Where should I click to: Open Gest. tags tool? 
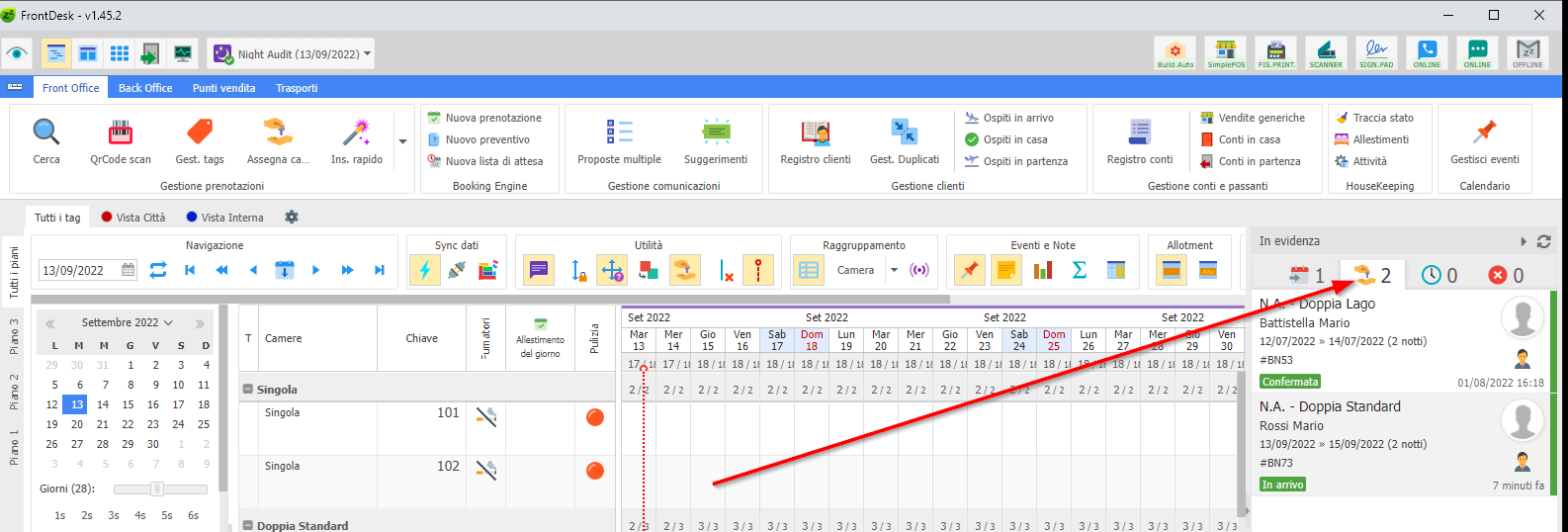coord(200,141)
